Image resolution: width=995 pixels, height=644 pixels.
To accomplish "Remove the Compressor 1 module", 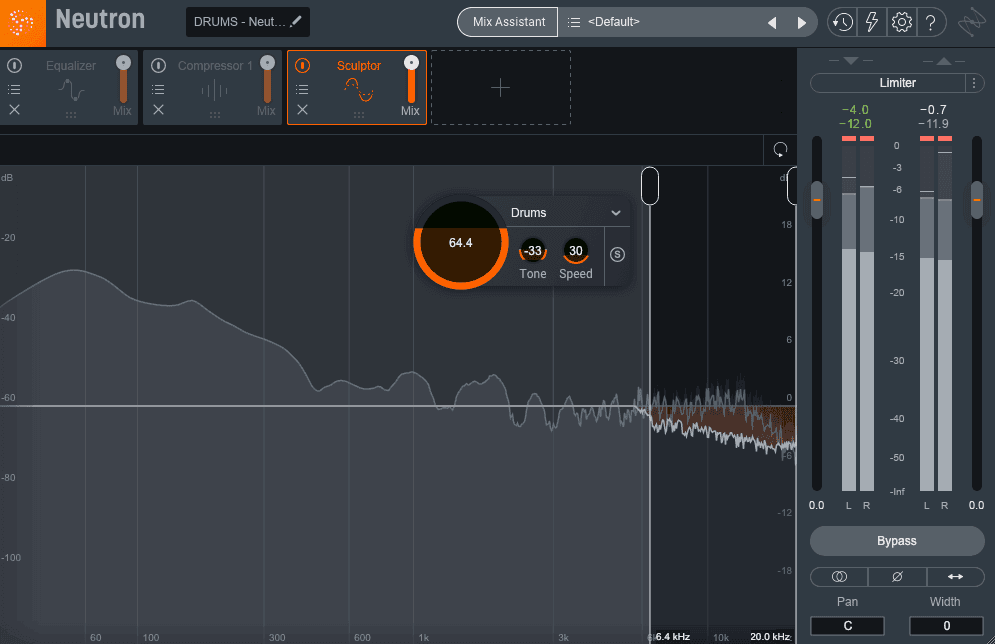I will tap(158, 110).
